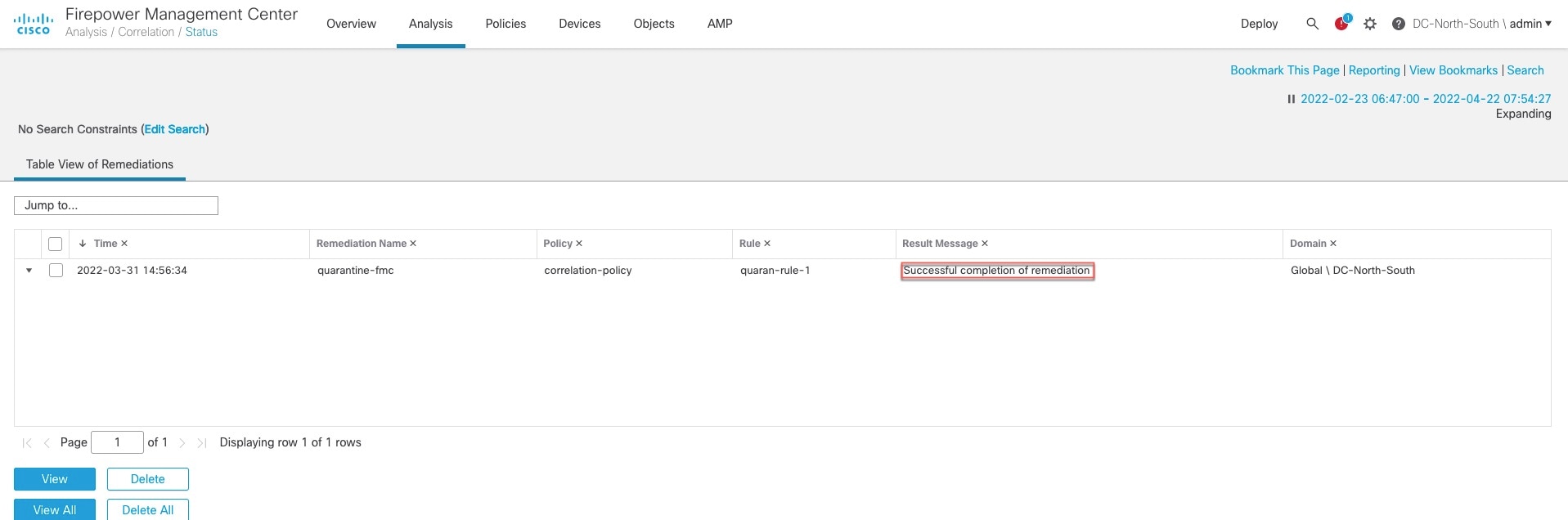The height and width of the screenshot is (520, 1568).
Task: Expand the 2022-03-31 14:56:34 row arrow
Action: (29, 271)
